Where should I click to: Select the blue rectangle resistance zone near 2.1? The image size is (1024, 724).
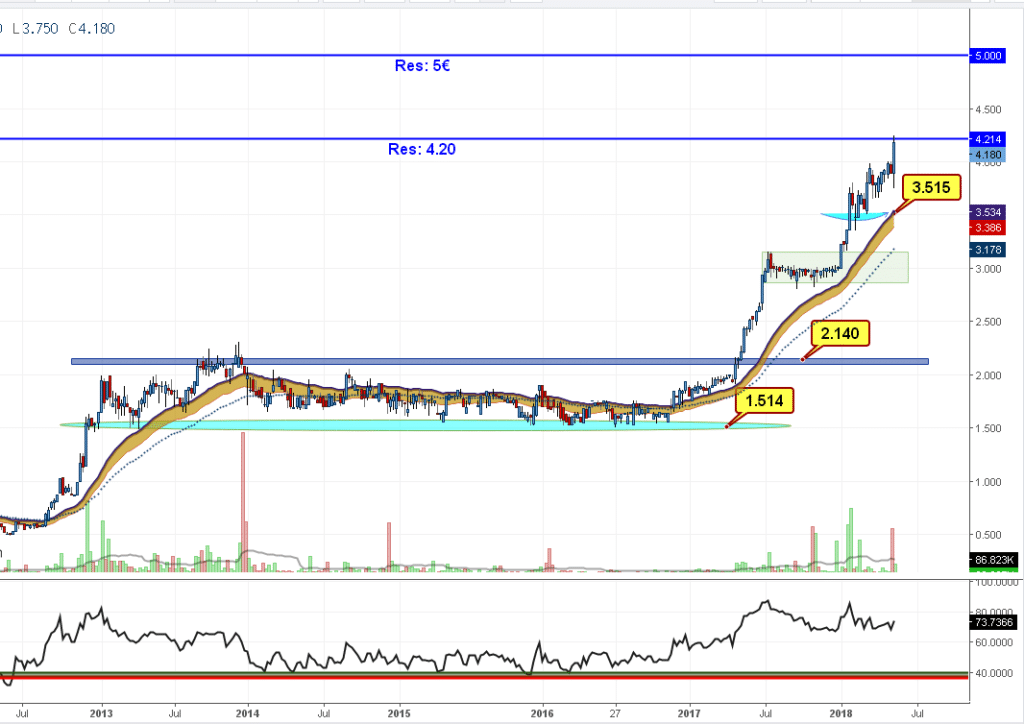[x=500, y=361]
